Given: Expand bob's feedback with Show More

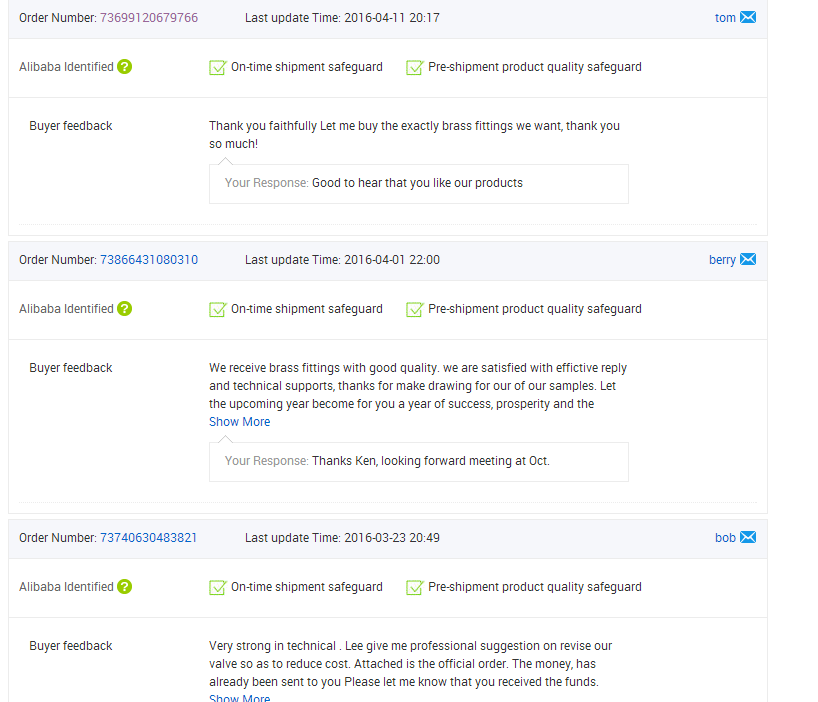Looking at the screenshot, I should 239,698.
